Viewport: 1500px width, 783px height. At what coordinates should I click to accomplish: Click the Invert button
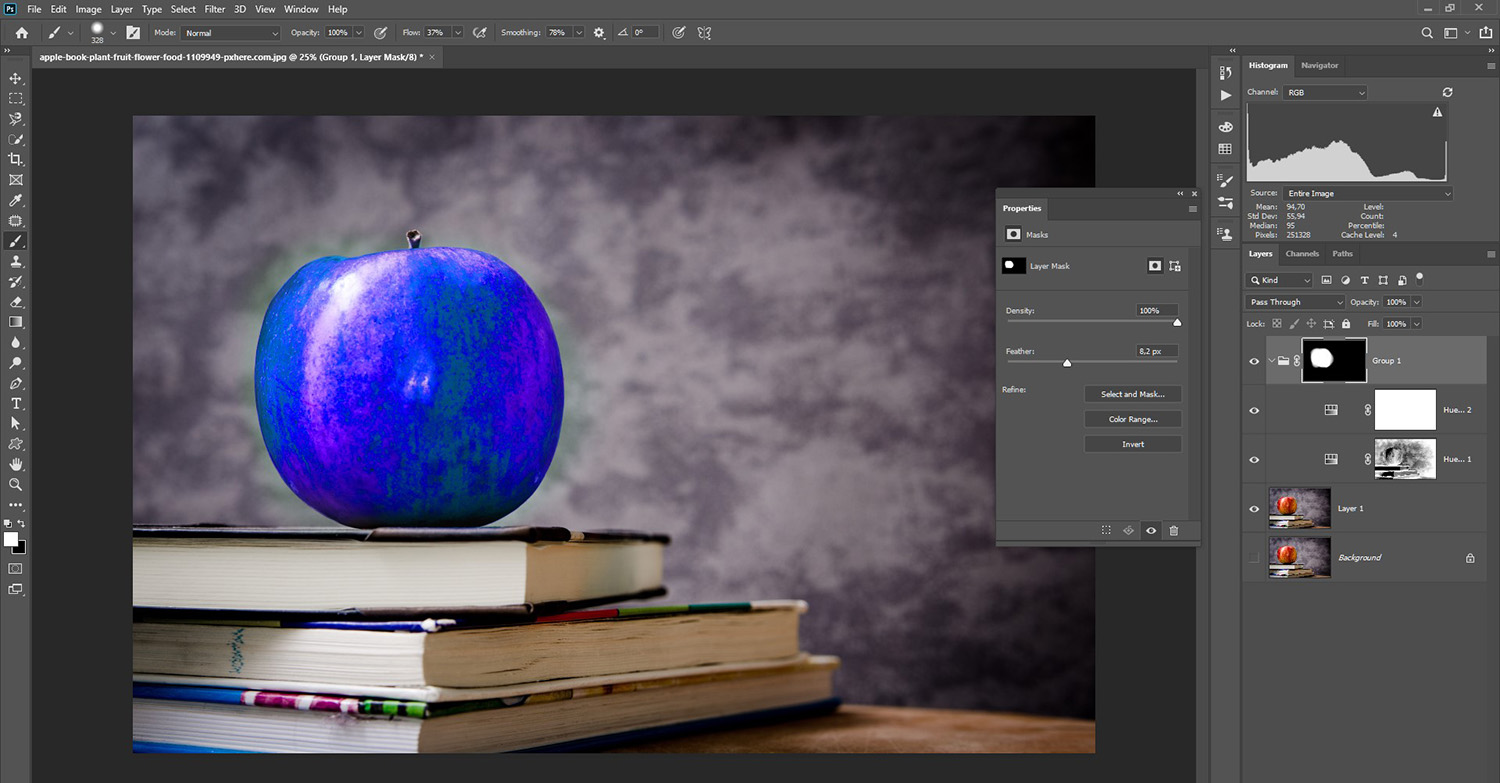coord(1132,444)
